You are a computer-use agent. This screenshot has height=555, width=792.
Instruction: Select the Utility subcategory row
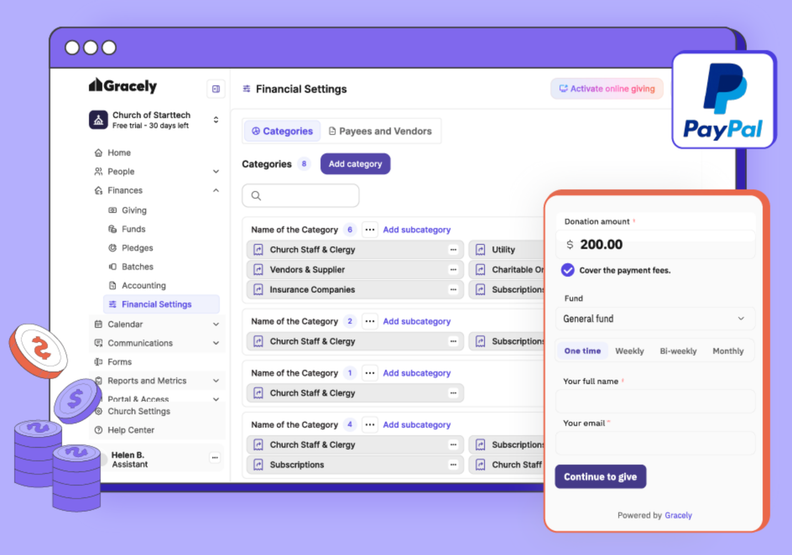click(x=507, y=249)
